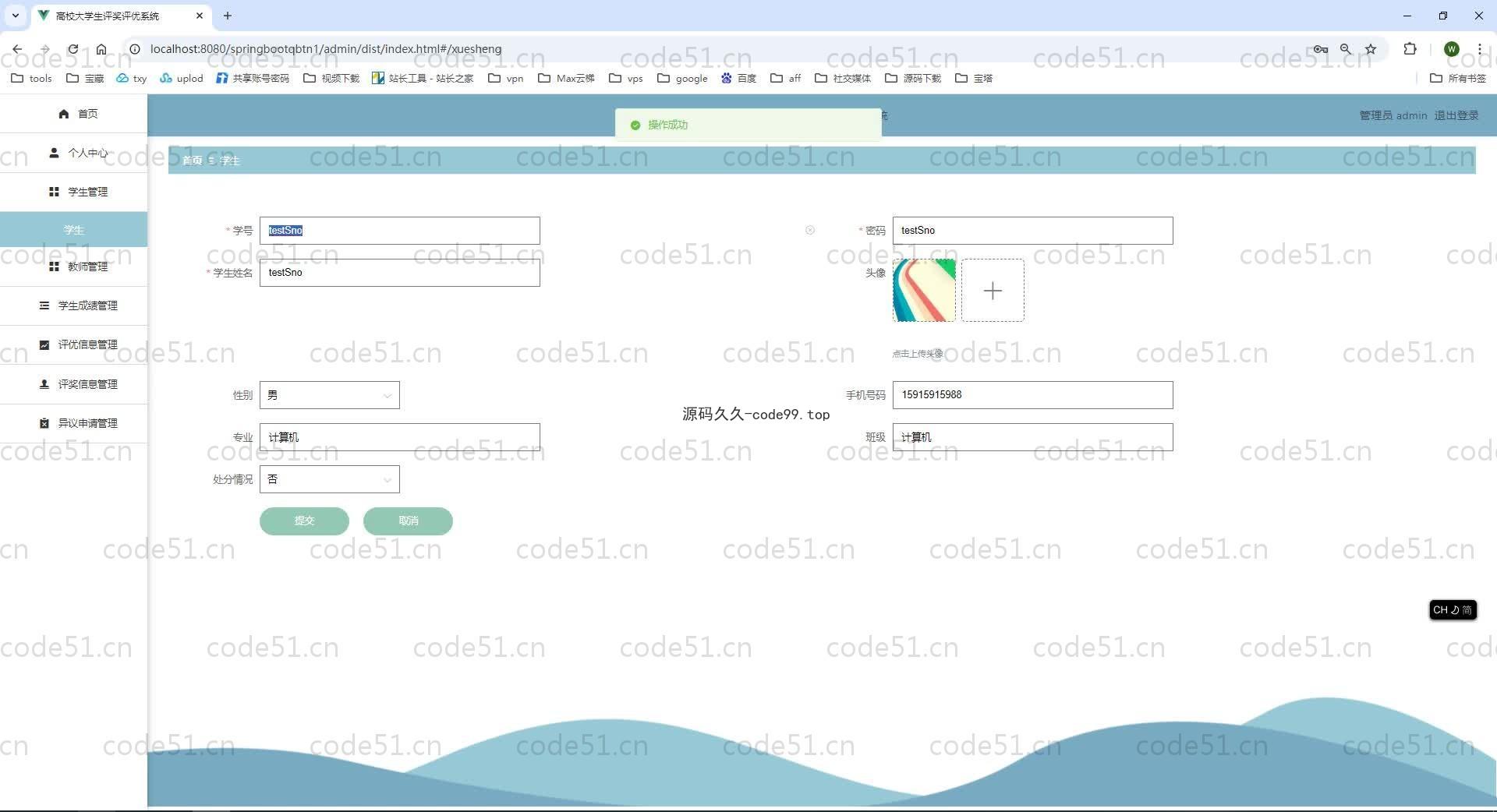1497x812 pixels.
Task: Expand 评优信息管理 in the sidebar
Action: (73, 344)
